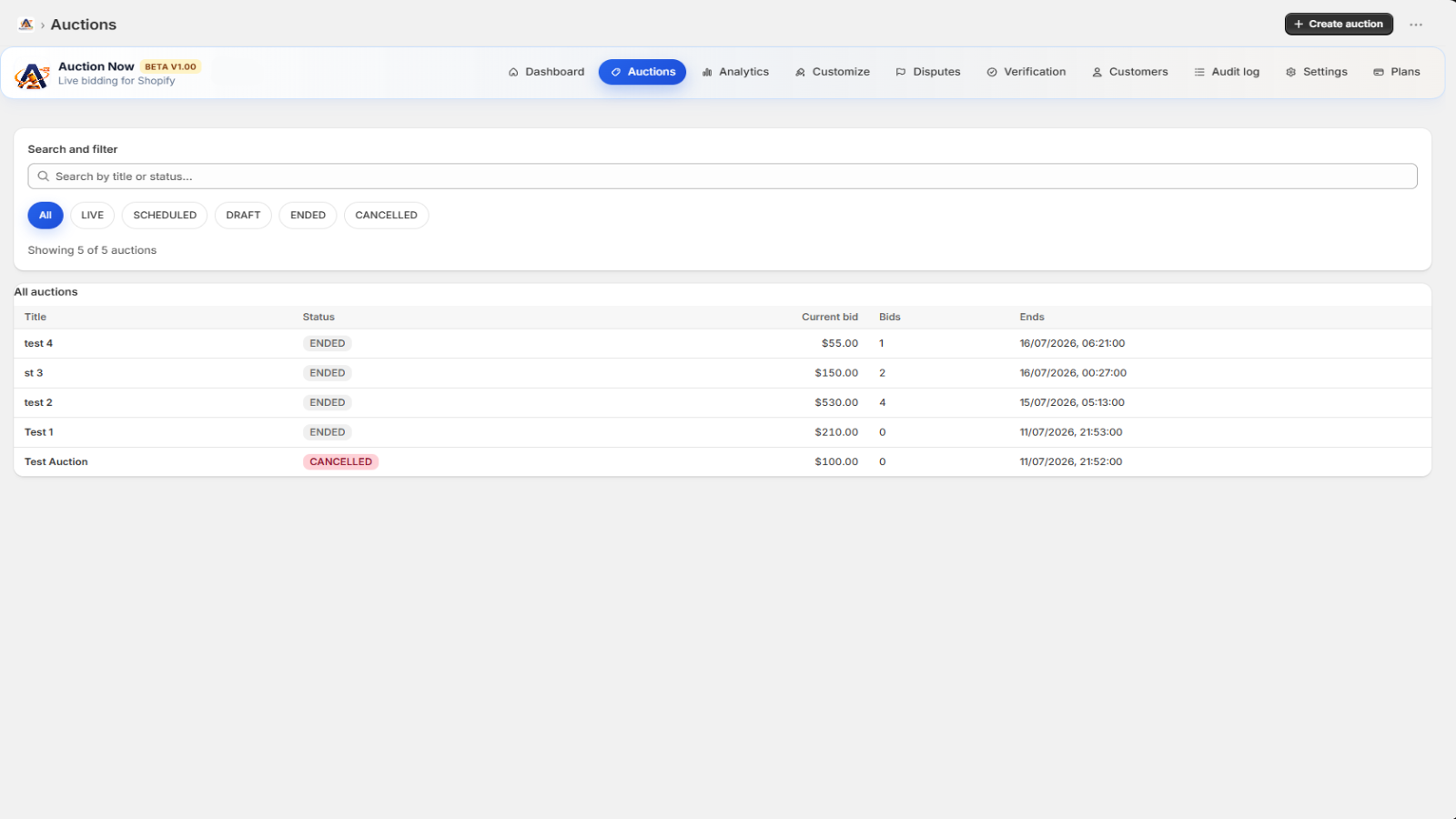Click the Showing 5 of 5 auctions text

point(92,250)
